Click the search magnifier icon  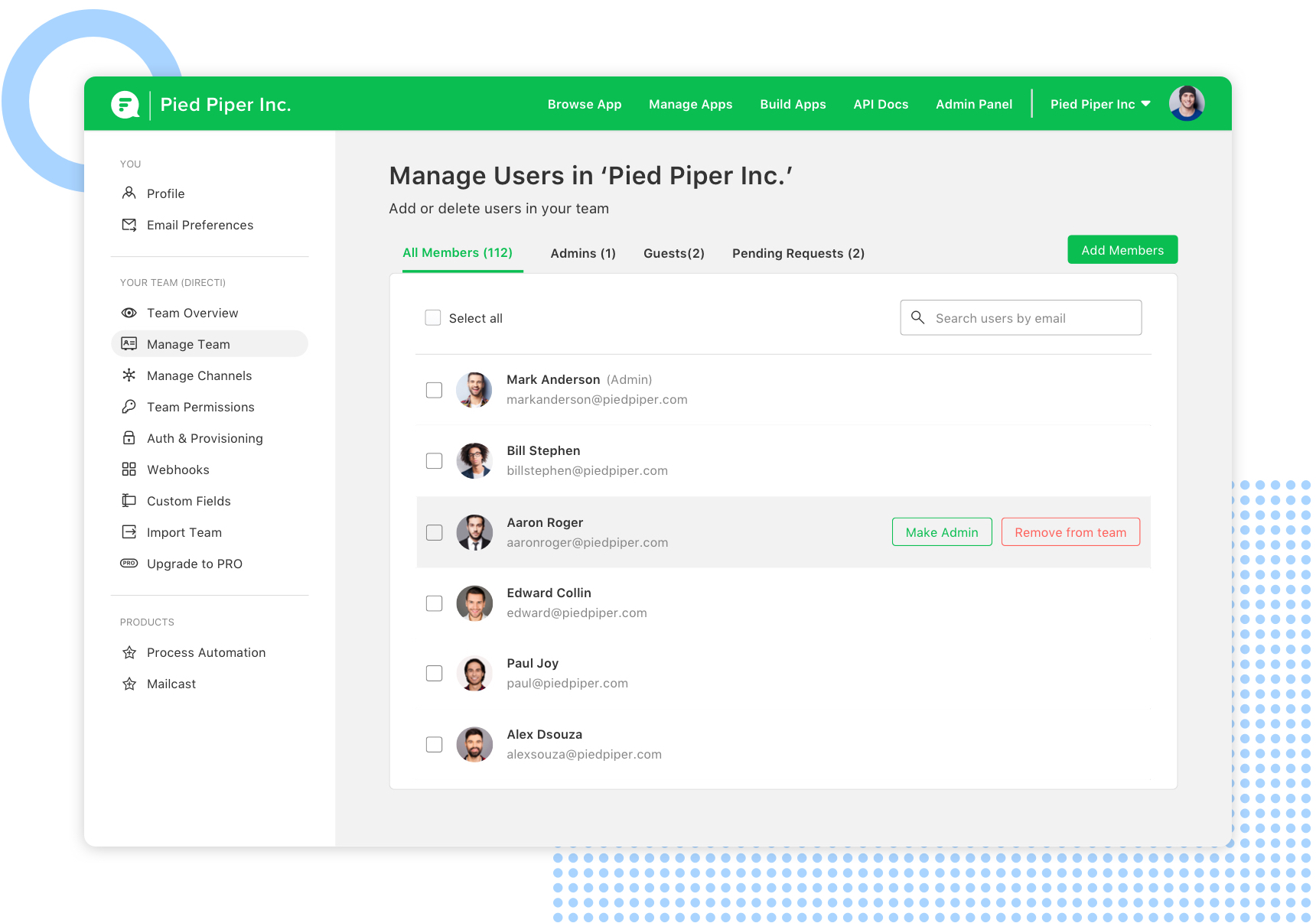(917, 317)
